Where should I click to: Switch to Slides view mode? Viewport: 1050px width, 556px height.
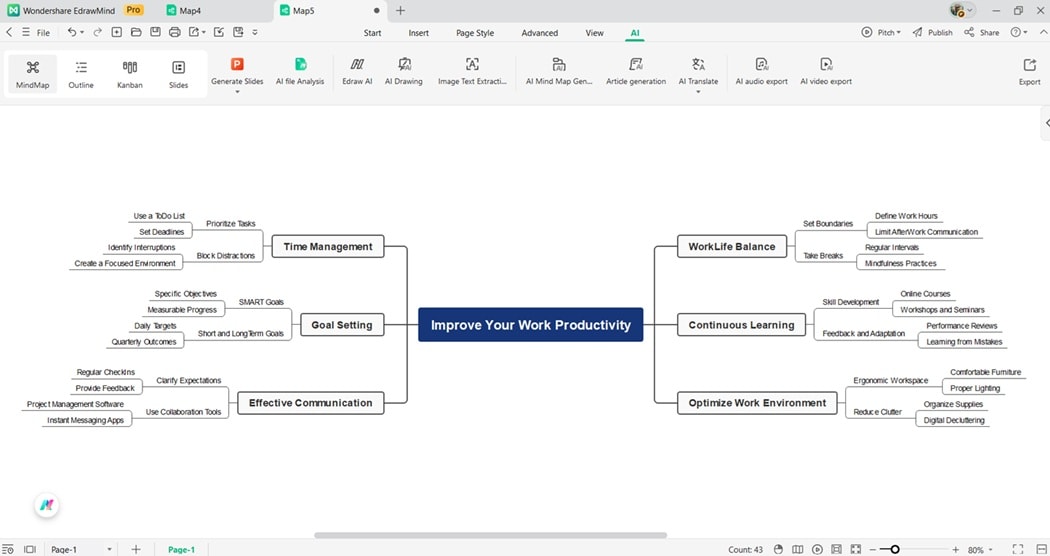pos(178,74)
